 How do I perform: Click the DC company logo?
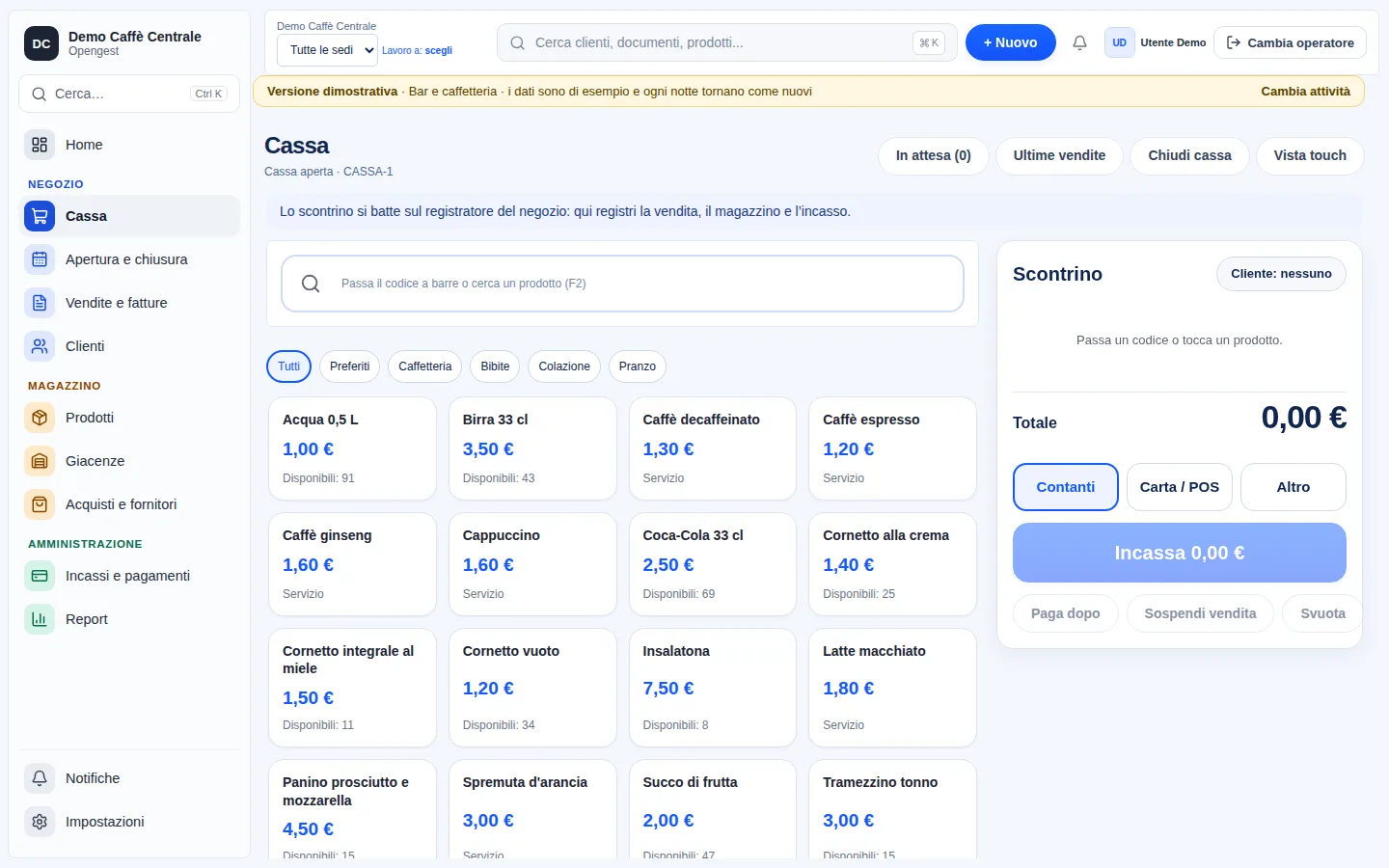pos(41,43)
